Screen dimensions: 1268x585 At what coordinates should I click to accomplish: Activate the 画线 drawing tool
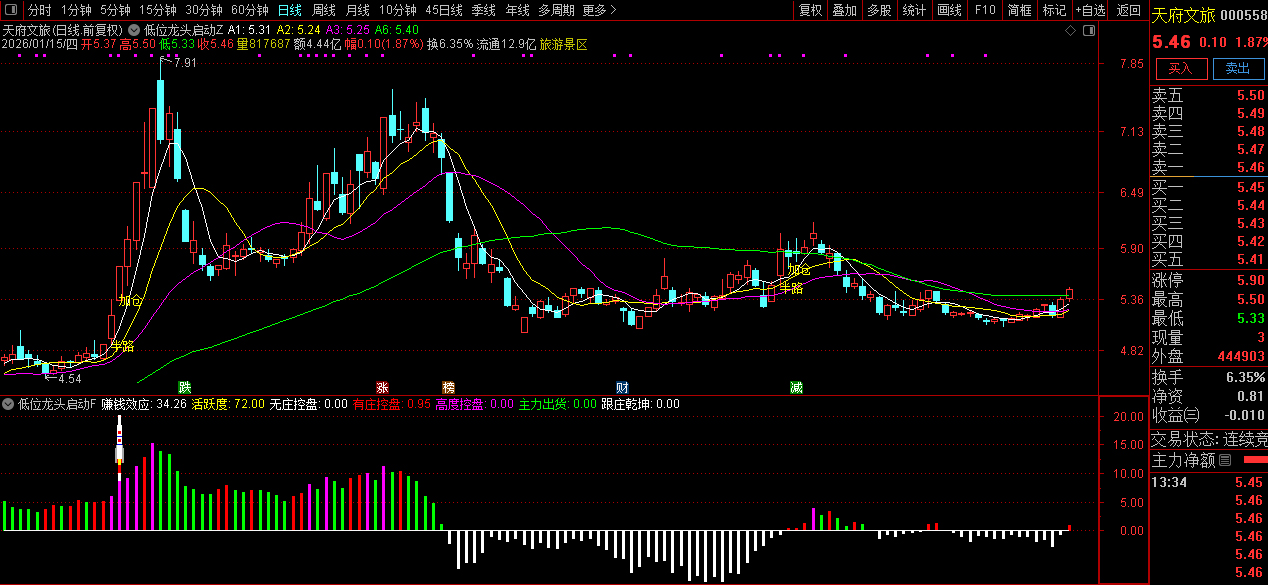(x=949, y=10)
